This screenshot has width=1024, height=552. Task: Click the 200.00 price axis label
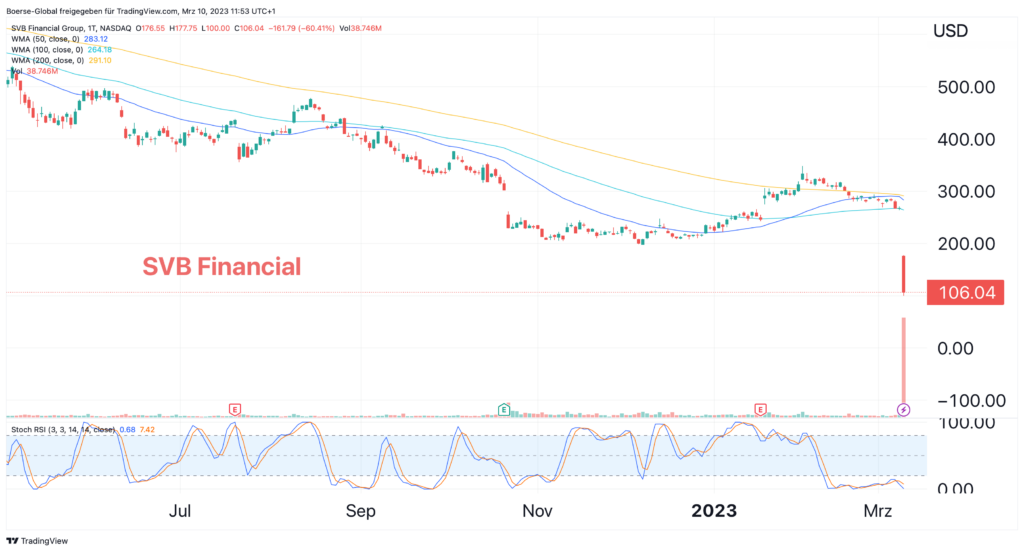coord(966,244)
